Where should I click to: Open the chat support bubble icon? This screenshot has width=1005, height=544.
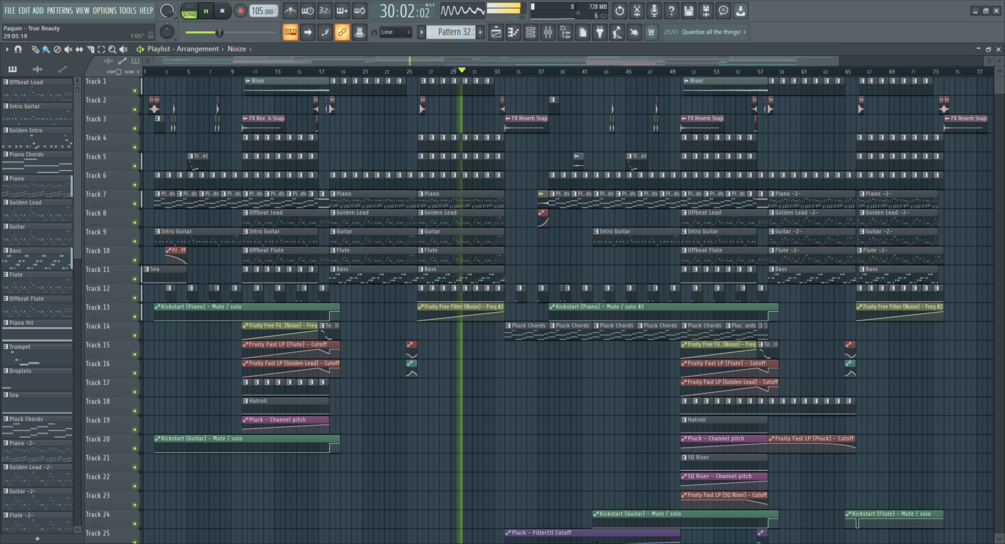(x=723, y=11)
